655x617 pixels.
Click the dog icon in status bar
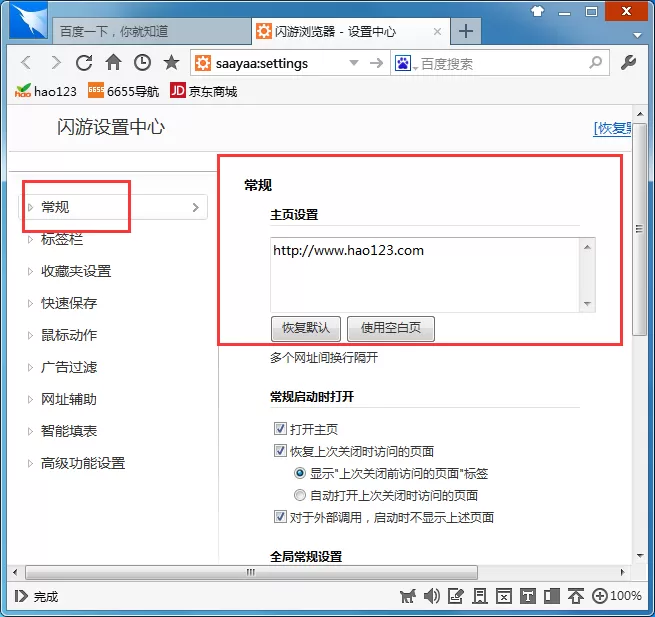408,596
